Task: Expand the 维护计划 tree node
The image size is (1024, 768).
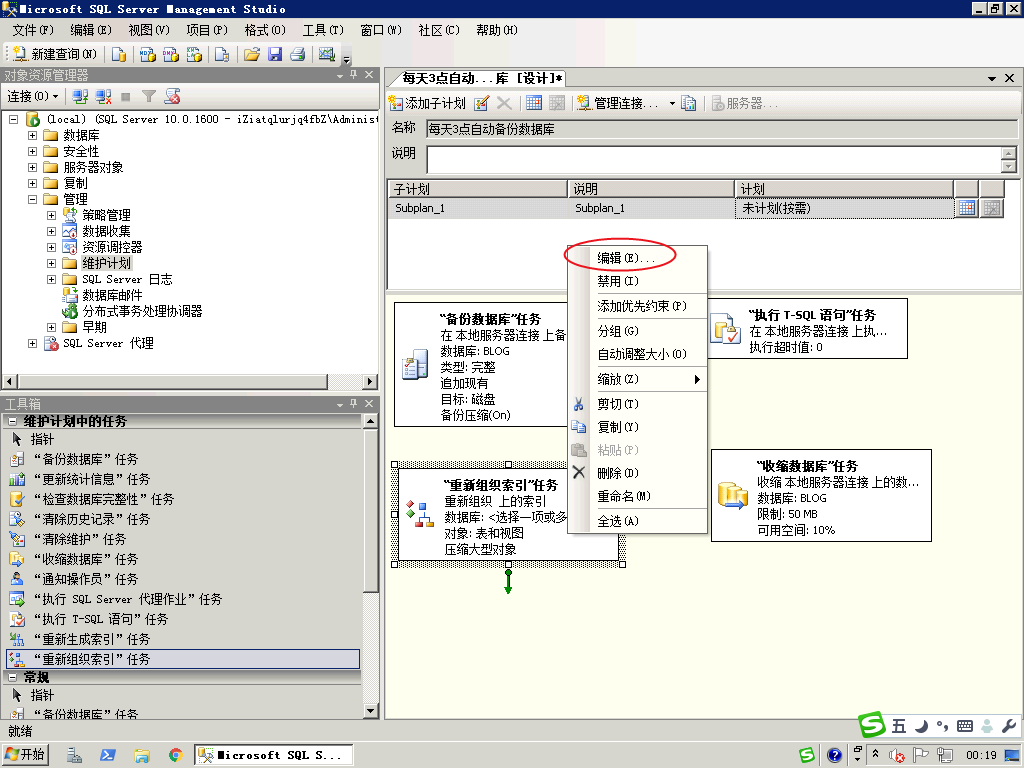Action: pyautogui.click(x=51, y=263)
